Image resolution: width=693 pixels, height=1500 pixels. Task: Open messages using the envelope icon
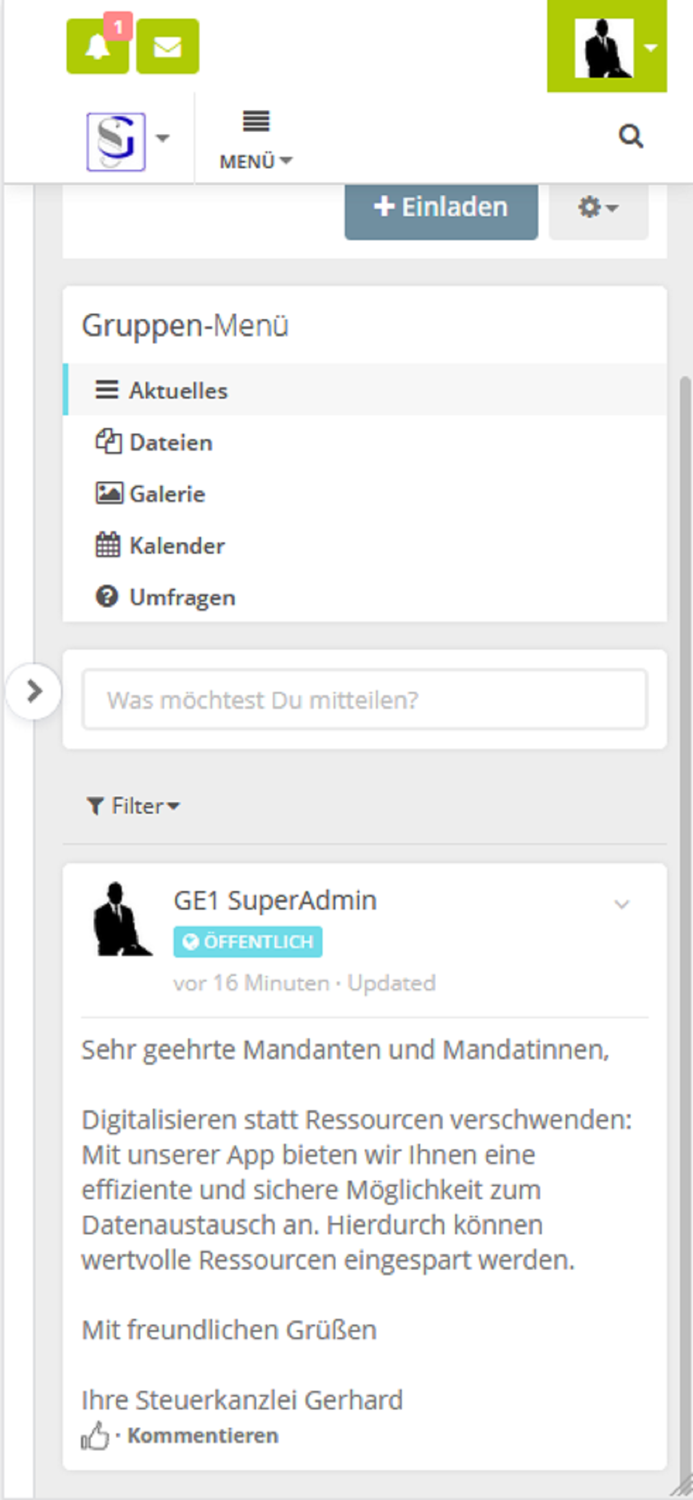click(x=167, y=46)
